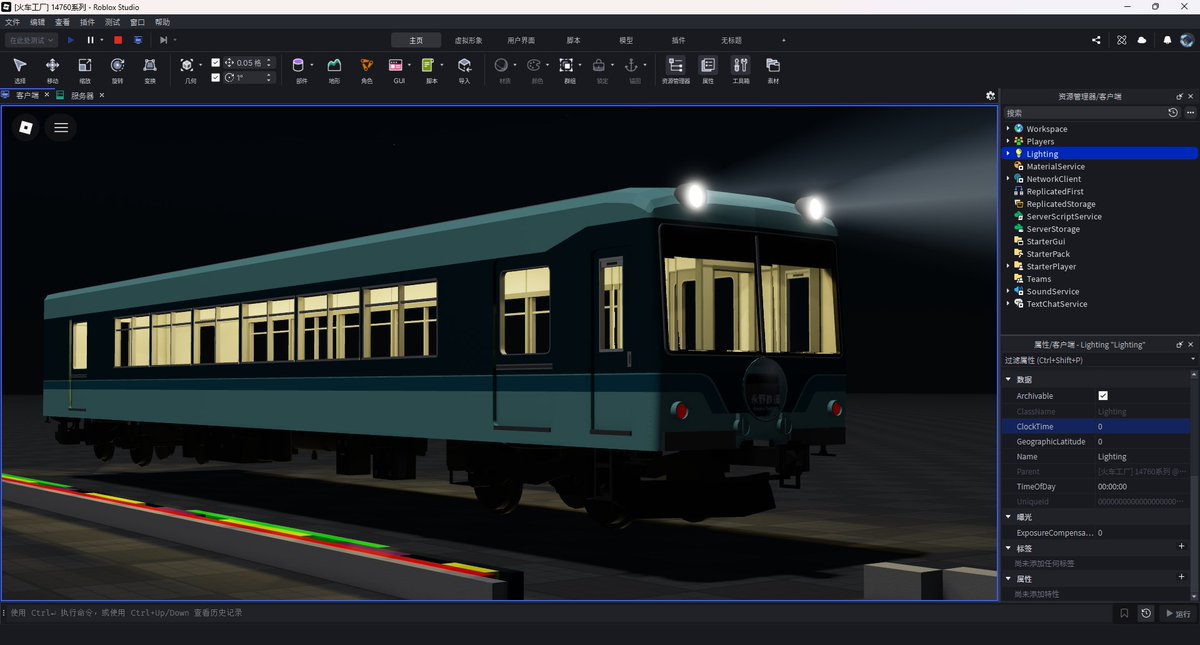Viewport: 1200px width, 645px height.
Task: Click the 运行 run command button
Action: (x=1179, y=614)
